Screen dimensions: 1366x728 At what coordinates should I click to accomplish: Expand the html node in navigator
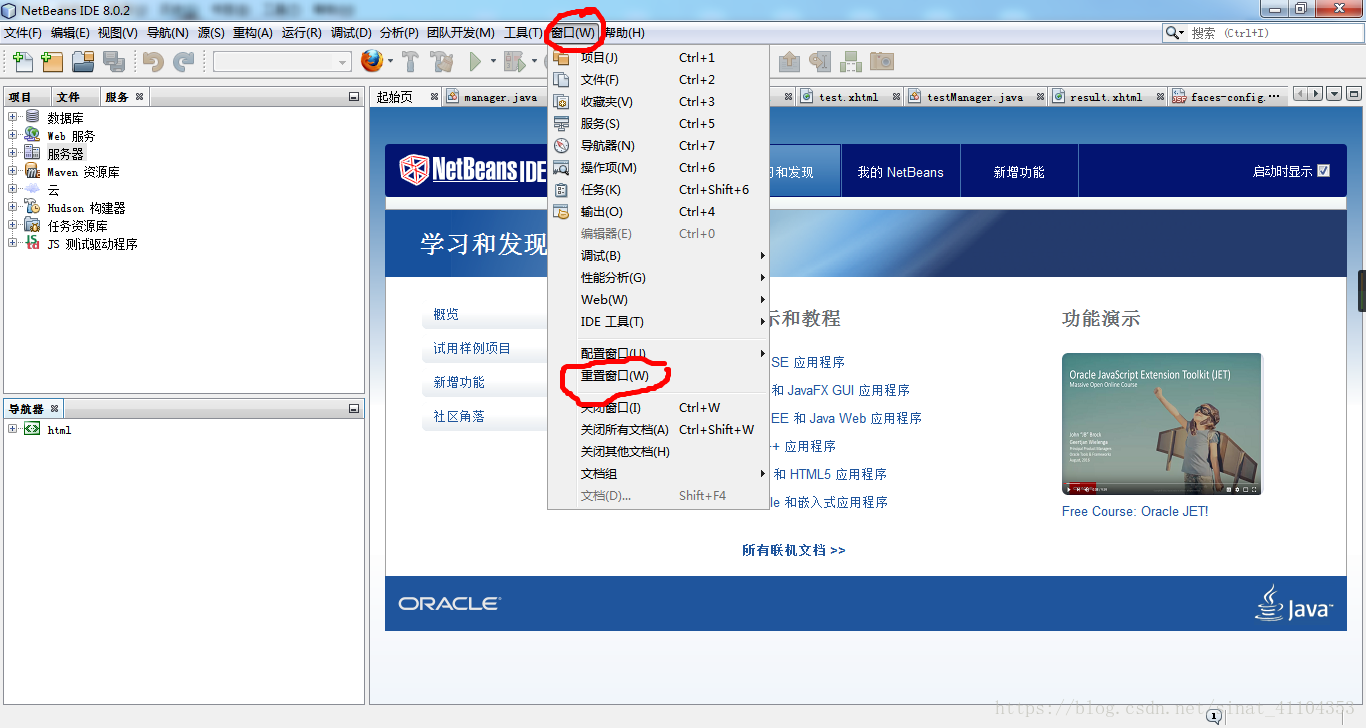pos(13,429)
